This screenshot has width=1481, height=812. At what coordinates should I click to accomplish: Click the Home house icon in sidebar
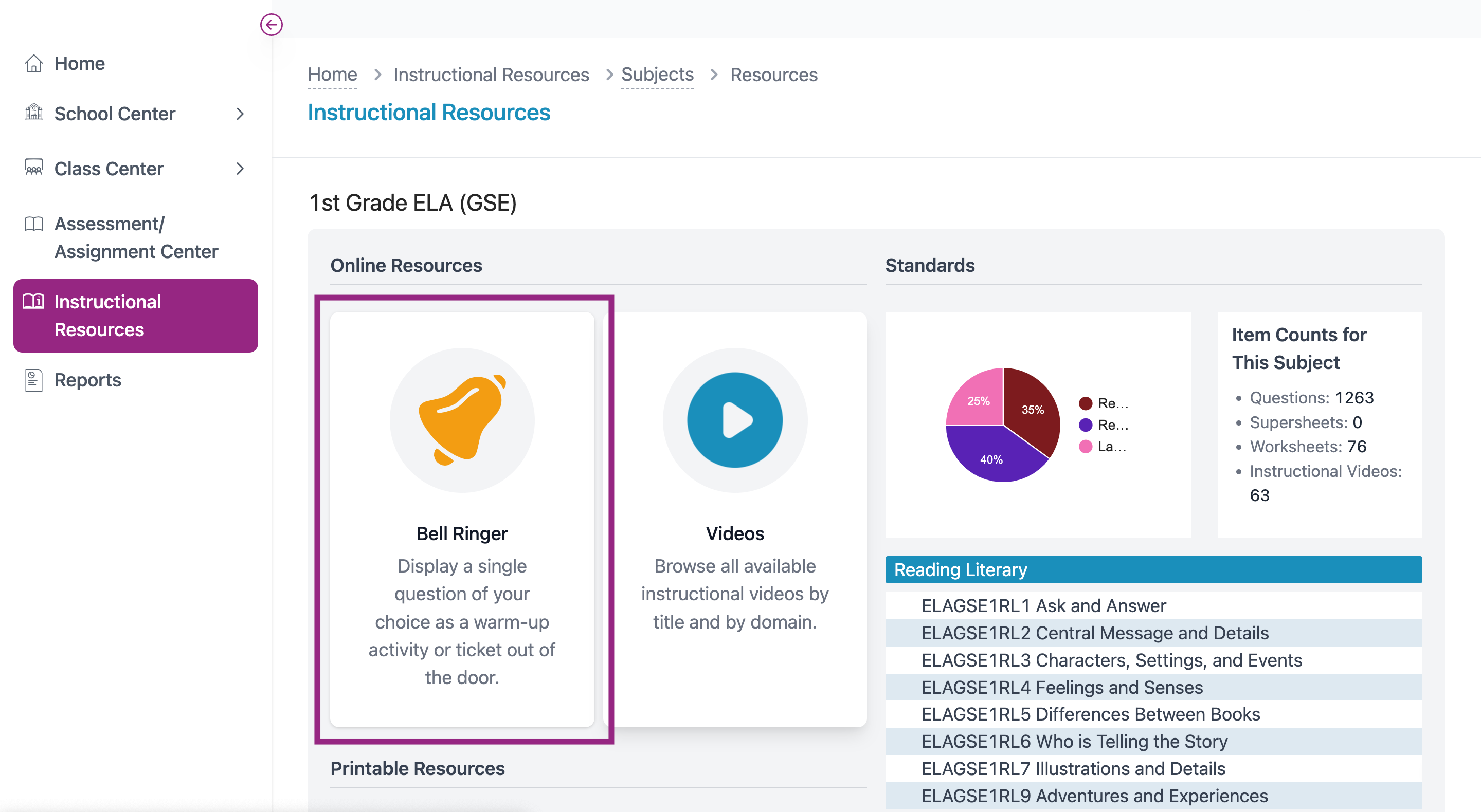[x=34, y=63]
